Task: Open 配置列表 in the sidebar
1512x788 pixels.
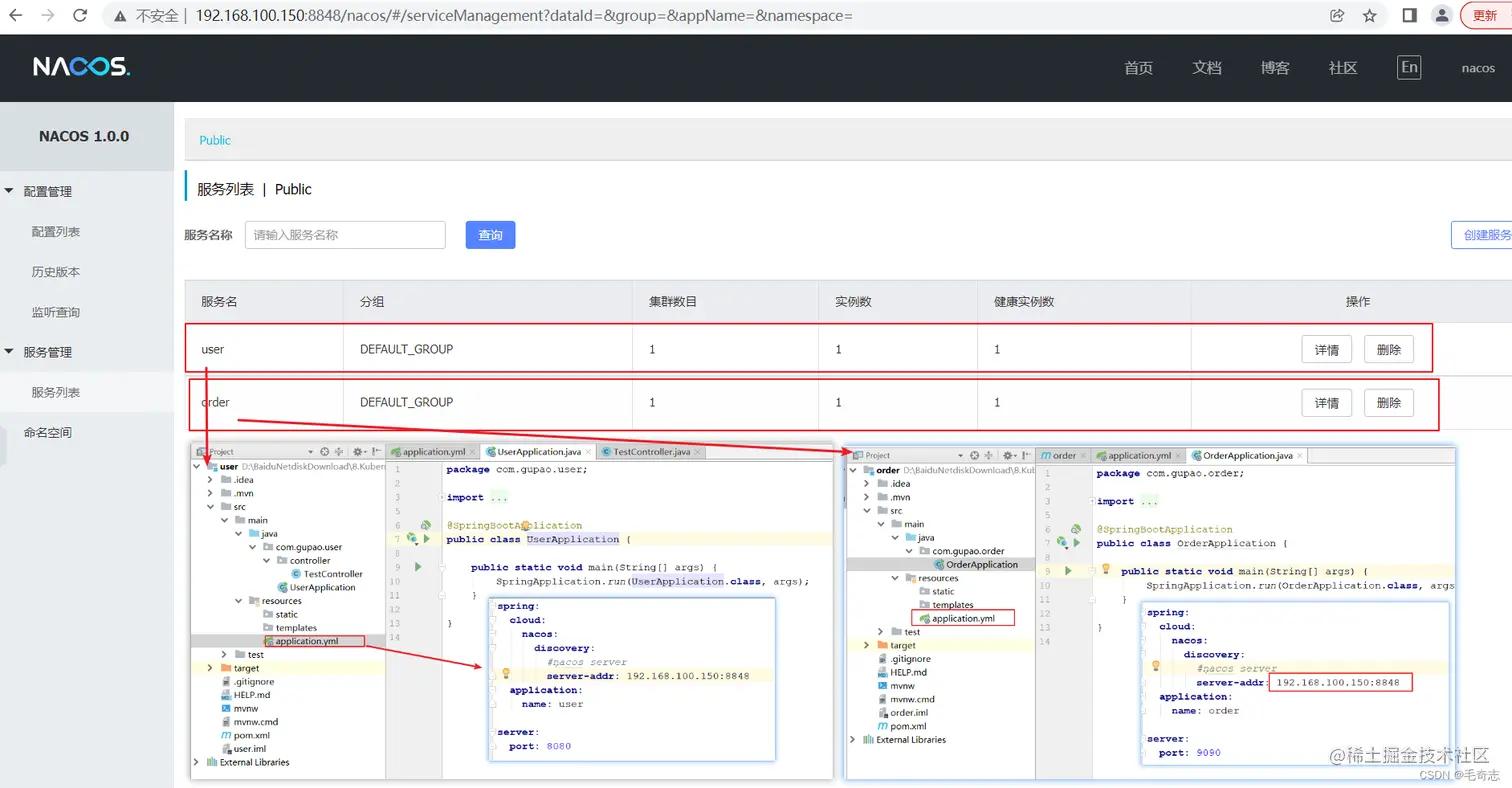Action: pos(56,231)
